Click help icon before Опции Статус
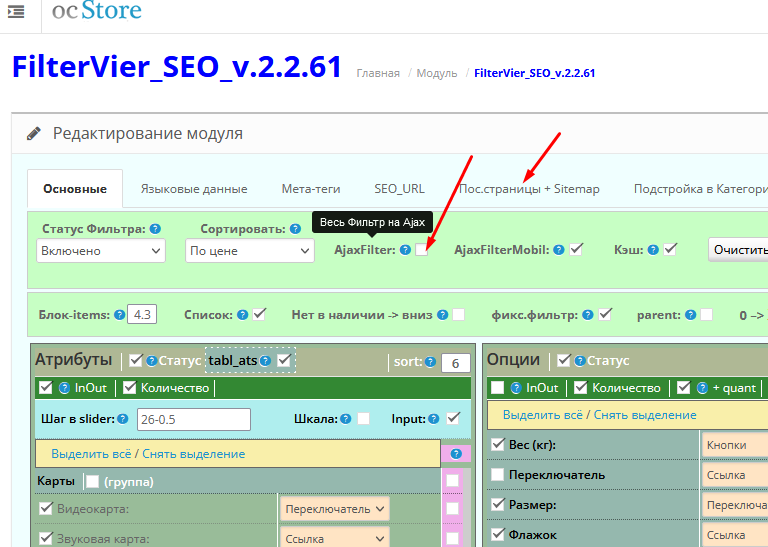The image size is (768, 547). [580, 361]
